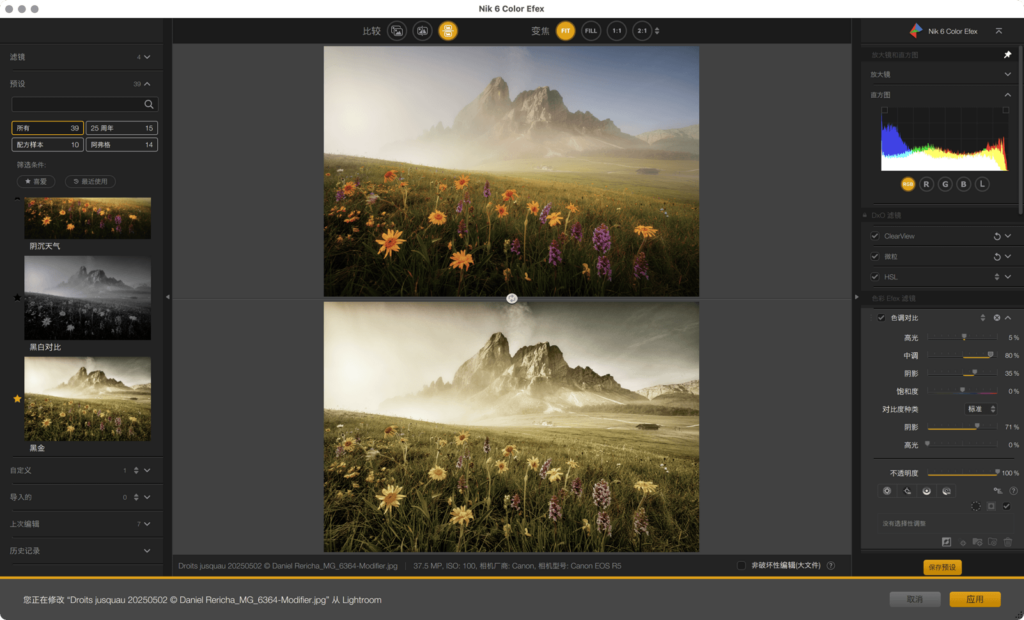Set zoom to FIT
1024x620 pixels.
click(566, 31)
